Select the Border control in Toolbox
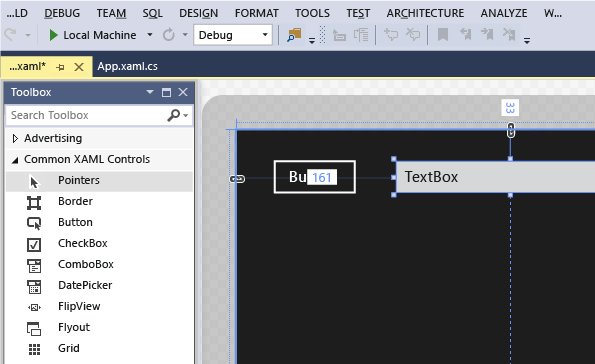This screenshot has height=364, width=595. (x=99, y=202)
